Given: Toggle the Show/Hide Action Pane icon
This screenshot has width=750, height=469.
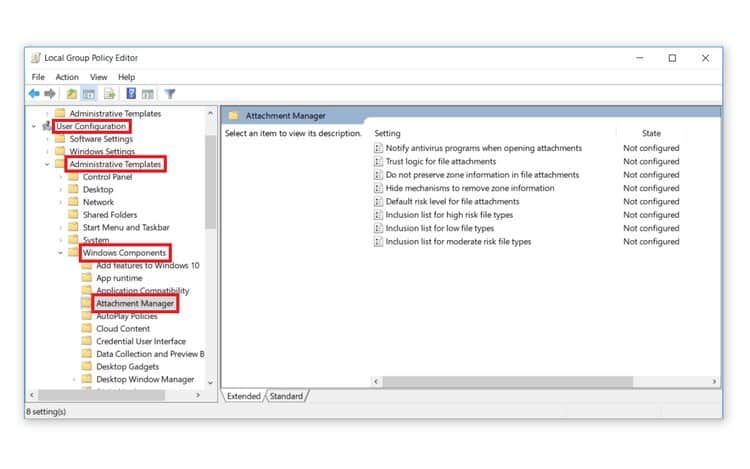Looking at the screenshot, I should pos(148,94).
